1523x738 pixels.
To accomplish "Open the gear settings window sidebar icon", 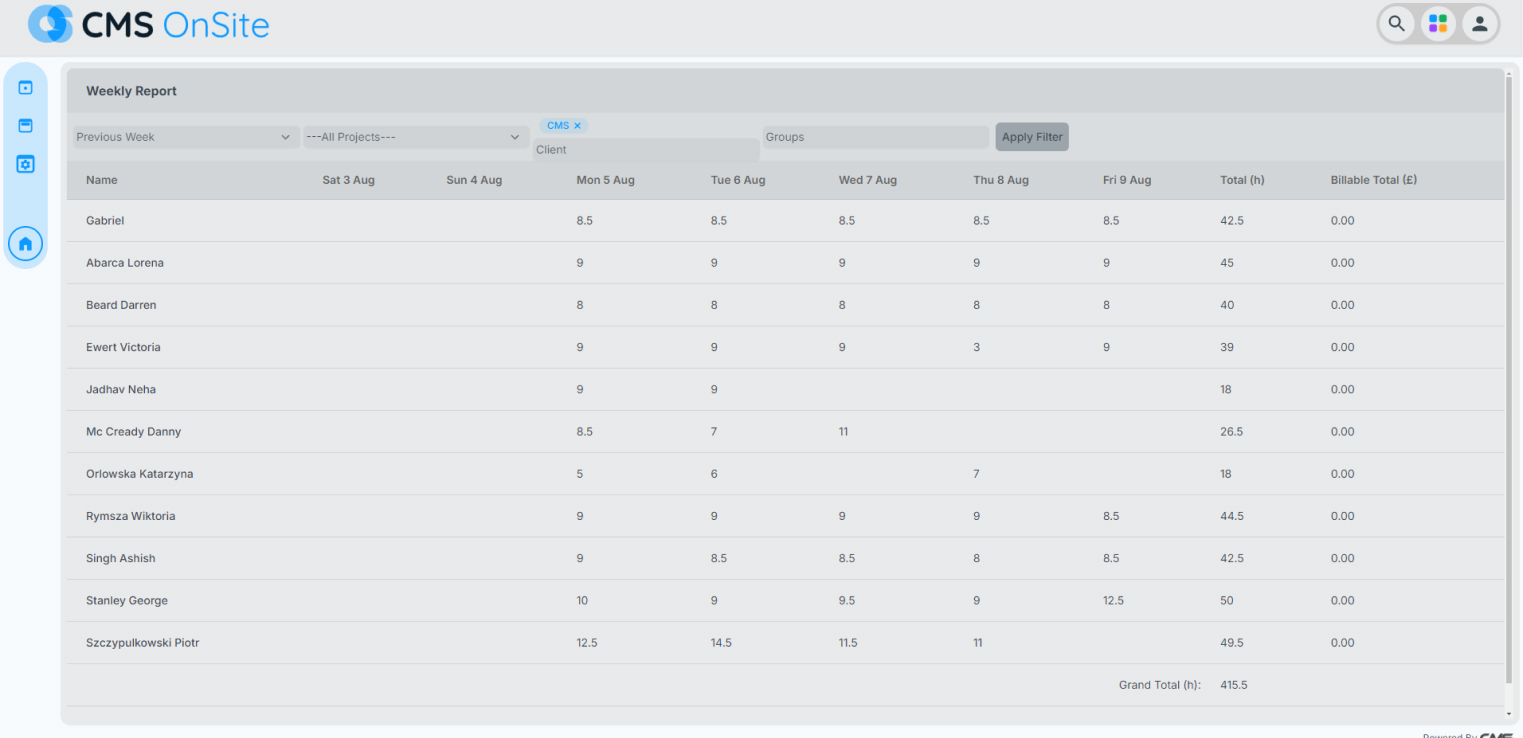I will 26,164.
